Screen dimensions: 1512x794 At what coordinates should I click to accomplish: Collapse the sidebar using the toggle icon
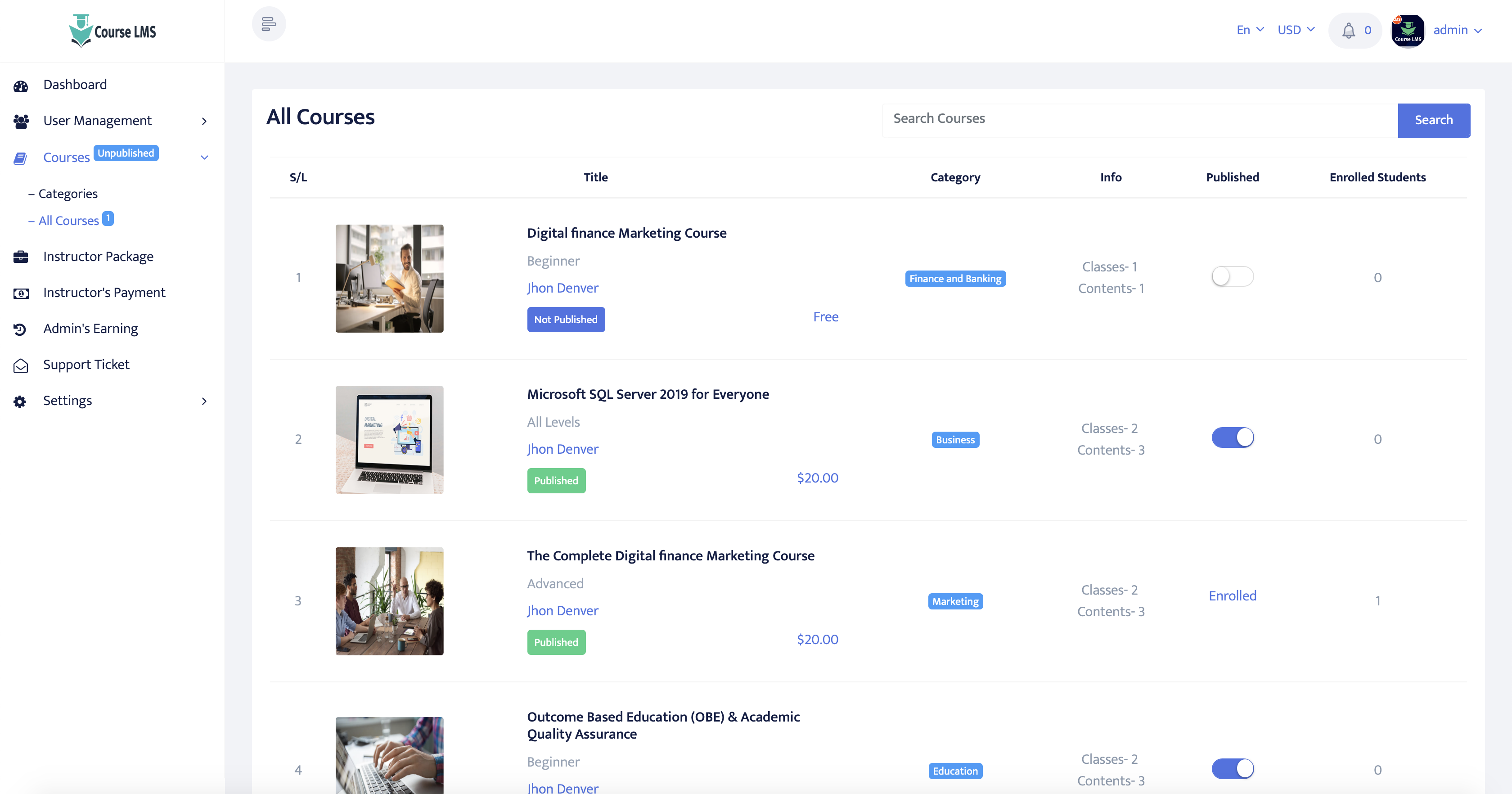(269, 24)
